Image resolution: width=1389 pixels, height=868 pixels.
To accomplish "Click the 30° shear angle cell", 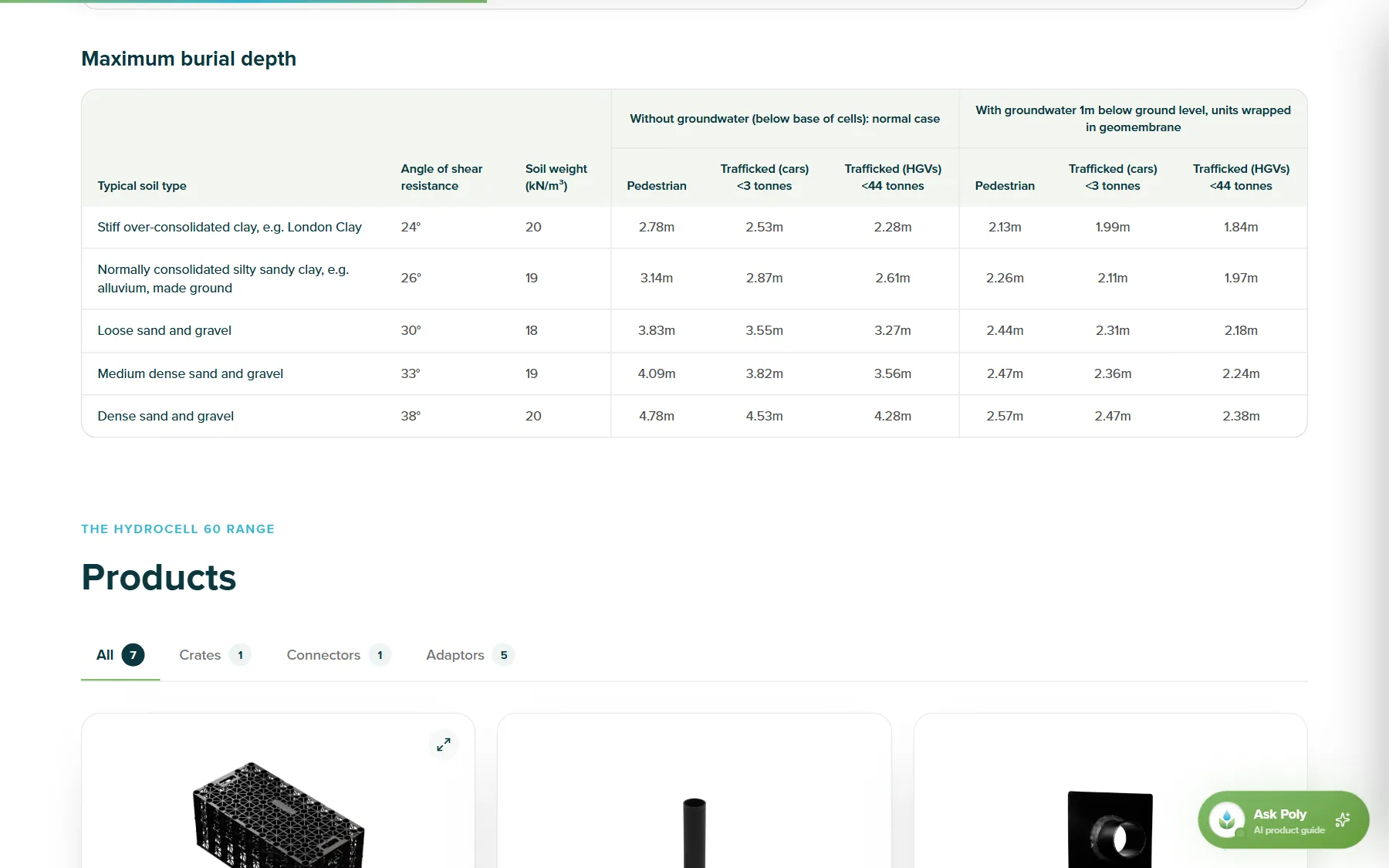I will click(x=411, y=330).
